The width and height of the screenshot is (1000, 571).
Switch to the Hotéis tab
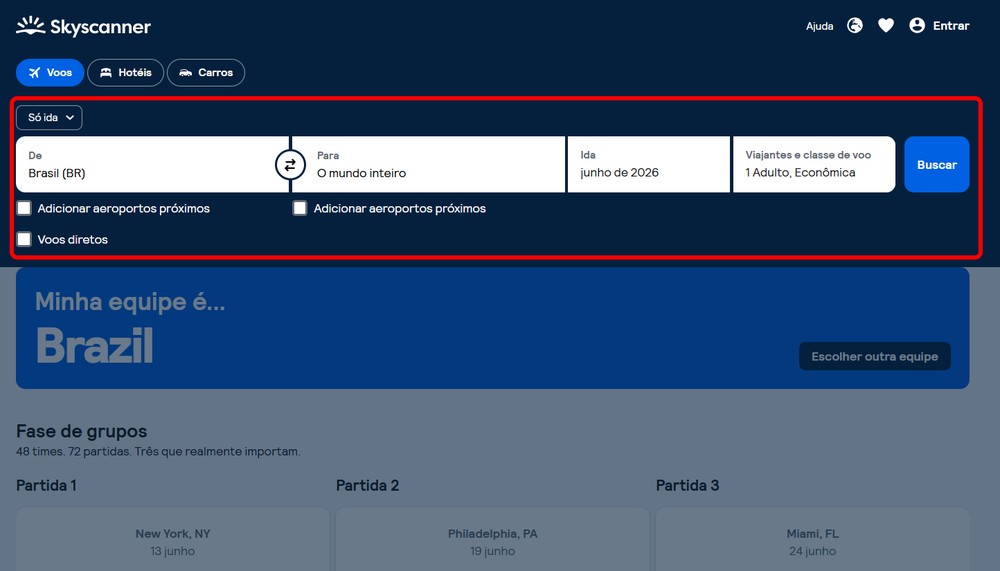tap(126, 73)
